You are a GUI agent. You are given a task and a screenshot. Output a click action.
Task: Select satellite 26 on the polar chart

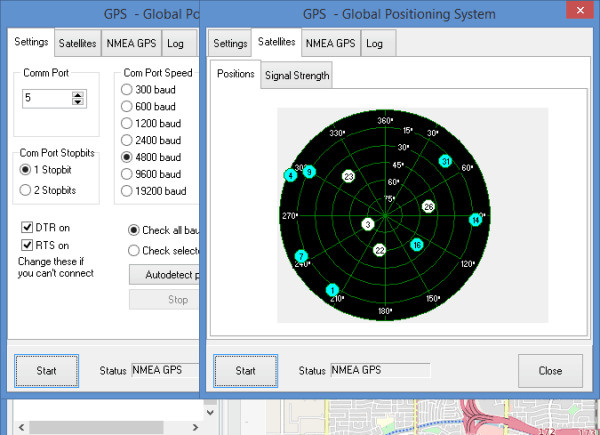pyautogui.click(x=428, y=207)
